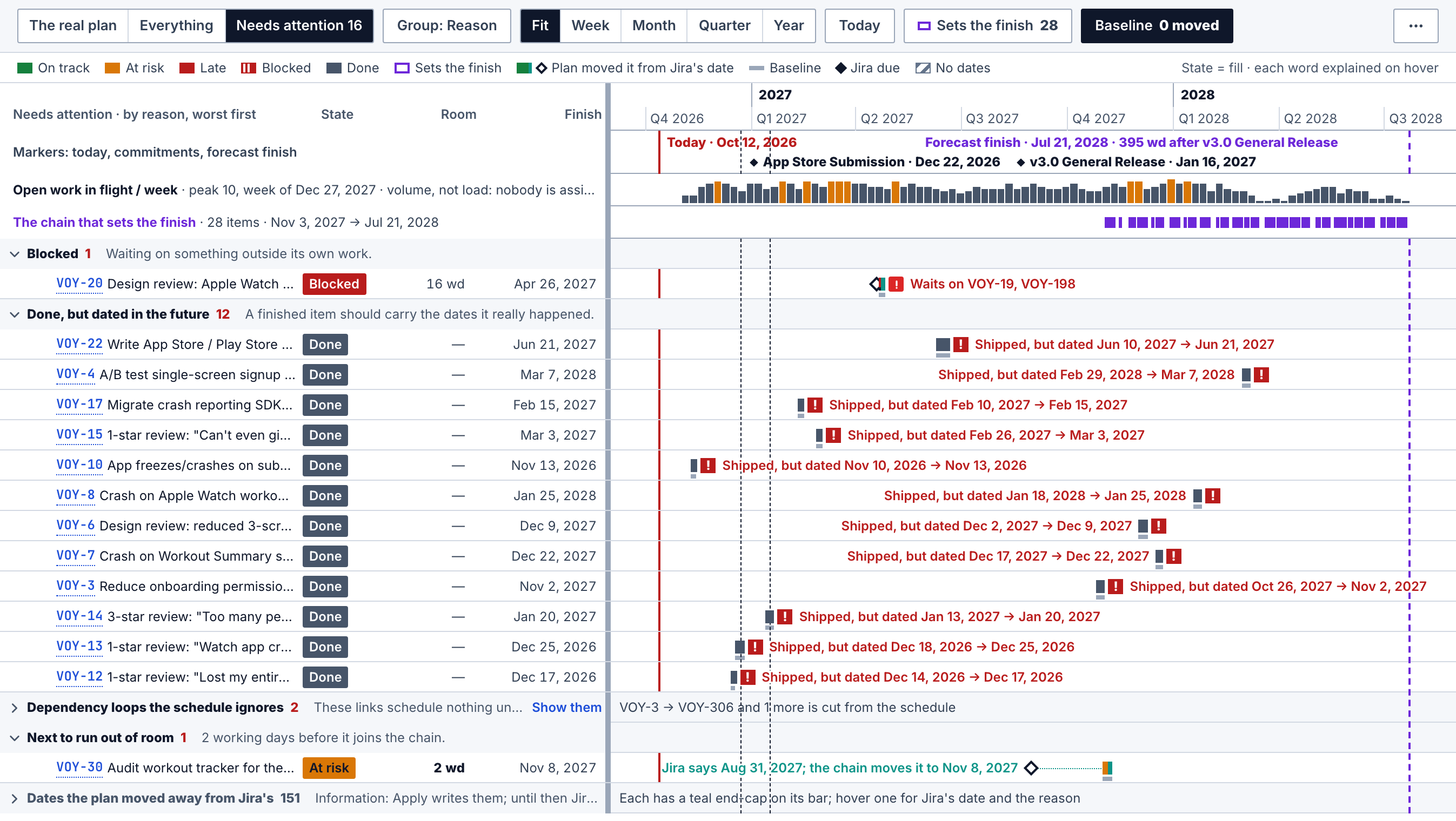Click the alert icon on VOY-4 timeline bar
1456x821 pixels.
point(1261,375)
